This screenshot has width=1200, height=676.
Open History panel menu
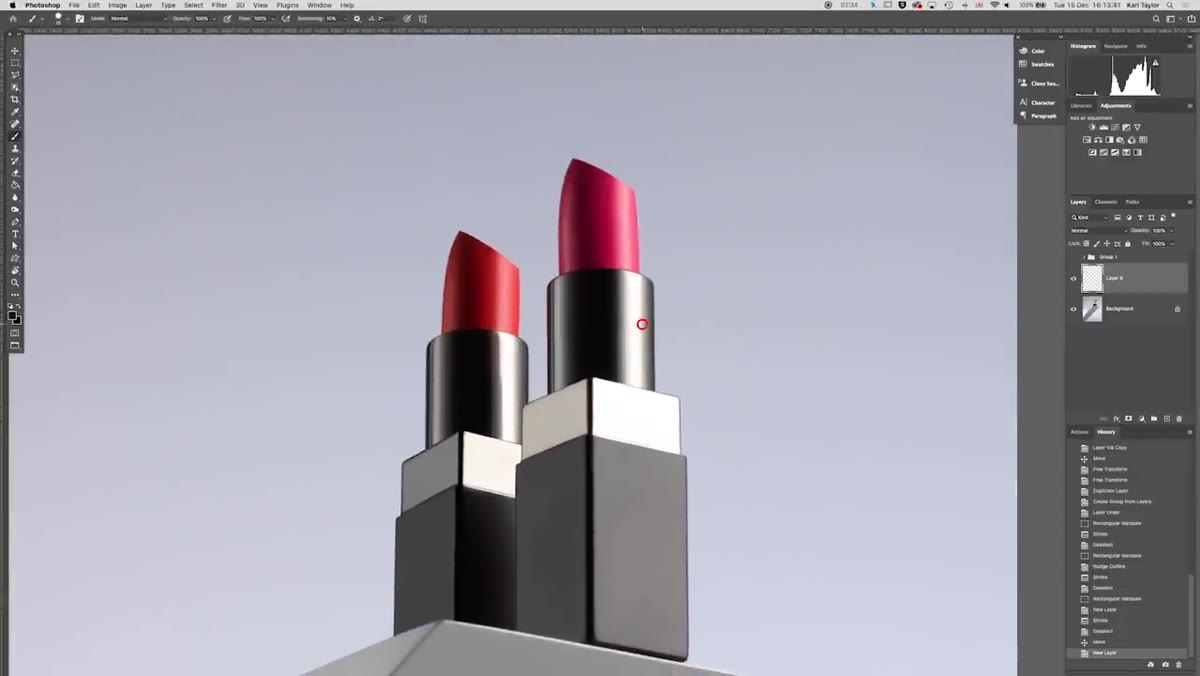1190,432
